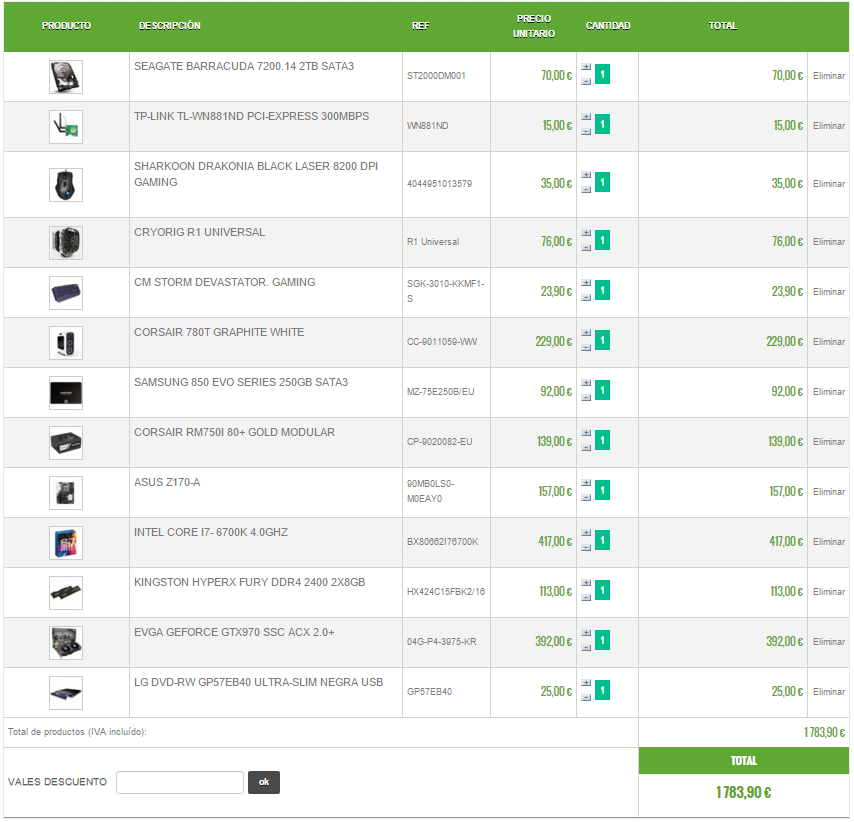Remove Corsair RM750i via Eliminar
Screen dimensions: 854x822
point(829,442)
